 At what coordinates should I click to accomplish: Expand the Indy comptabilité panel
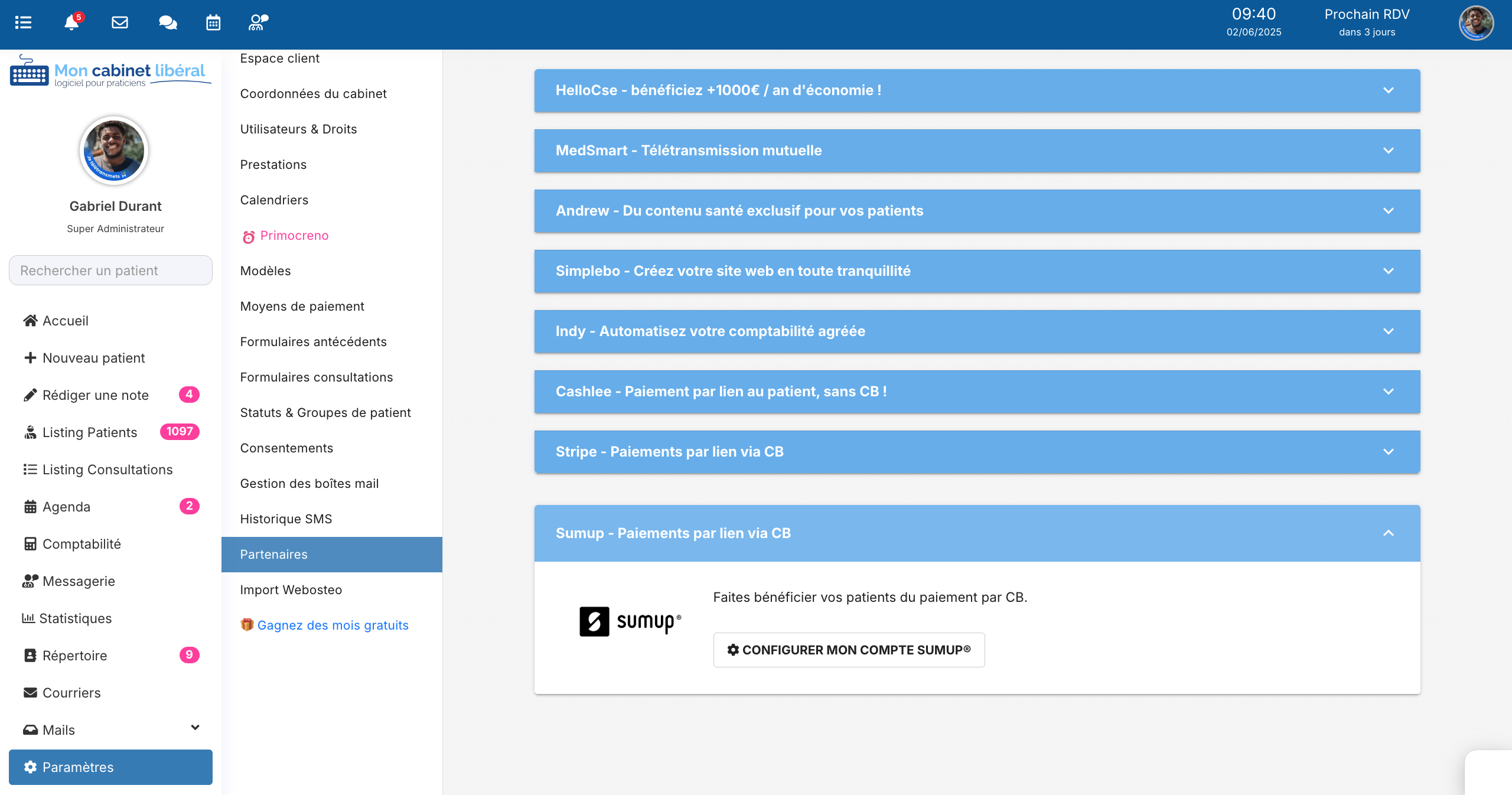[x=977, y=331]
